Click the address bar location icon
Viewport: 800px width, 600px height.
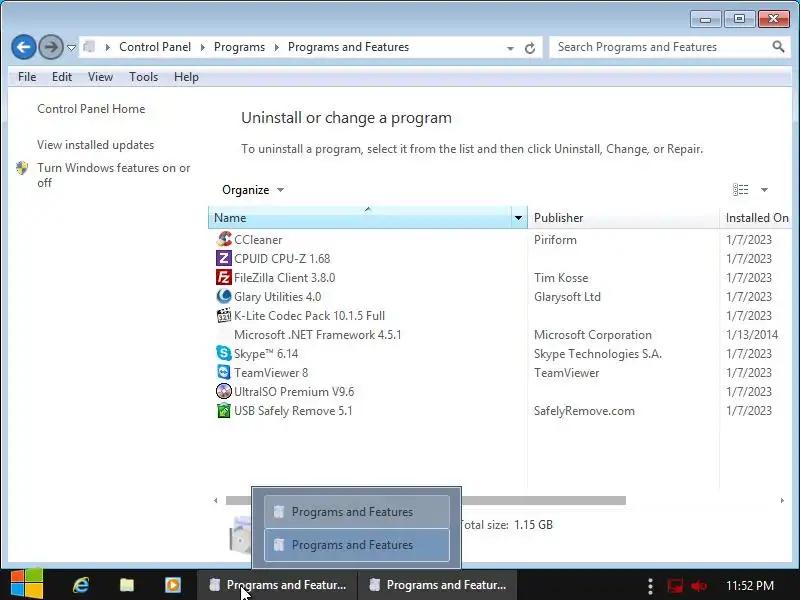(x=89, y=47)
